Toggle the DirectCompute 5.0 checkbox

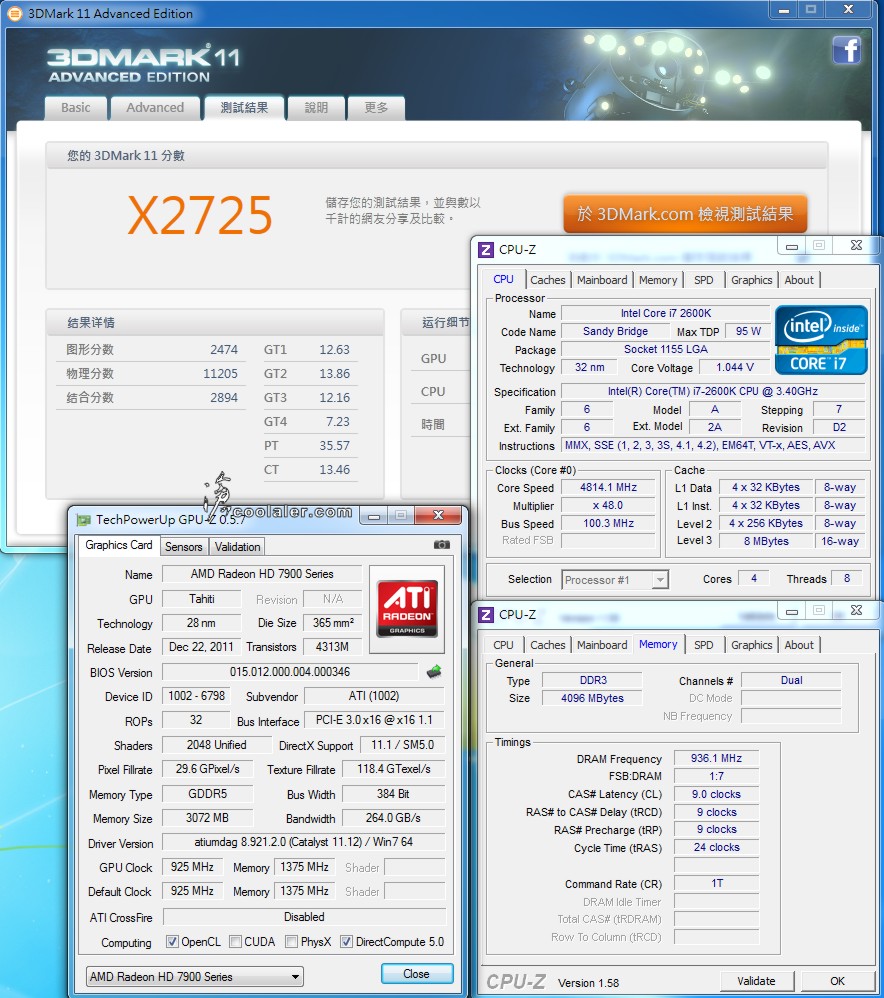346,941
